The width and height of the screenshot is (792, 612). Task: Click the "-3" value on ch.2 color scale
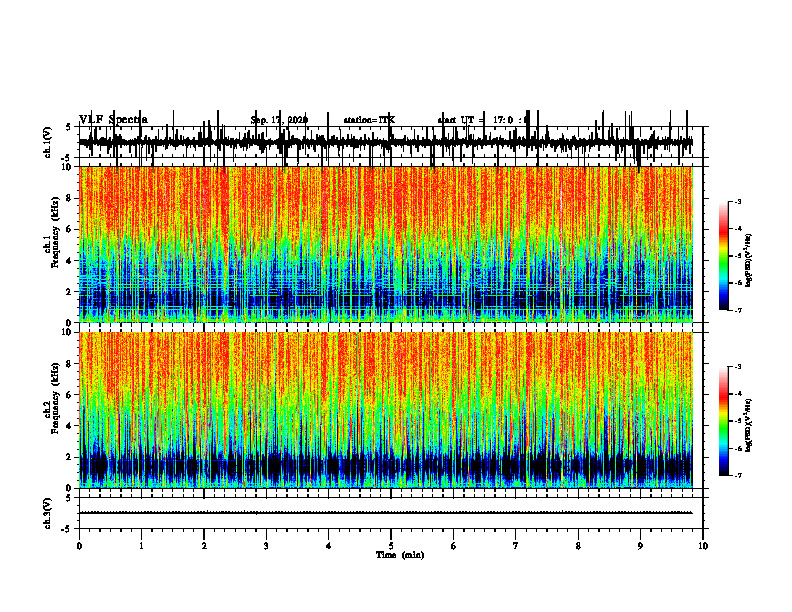tap(738, 367)
